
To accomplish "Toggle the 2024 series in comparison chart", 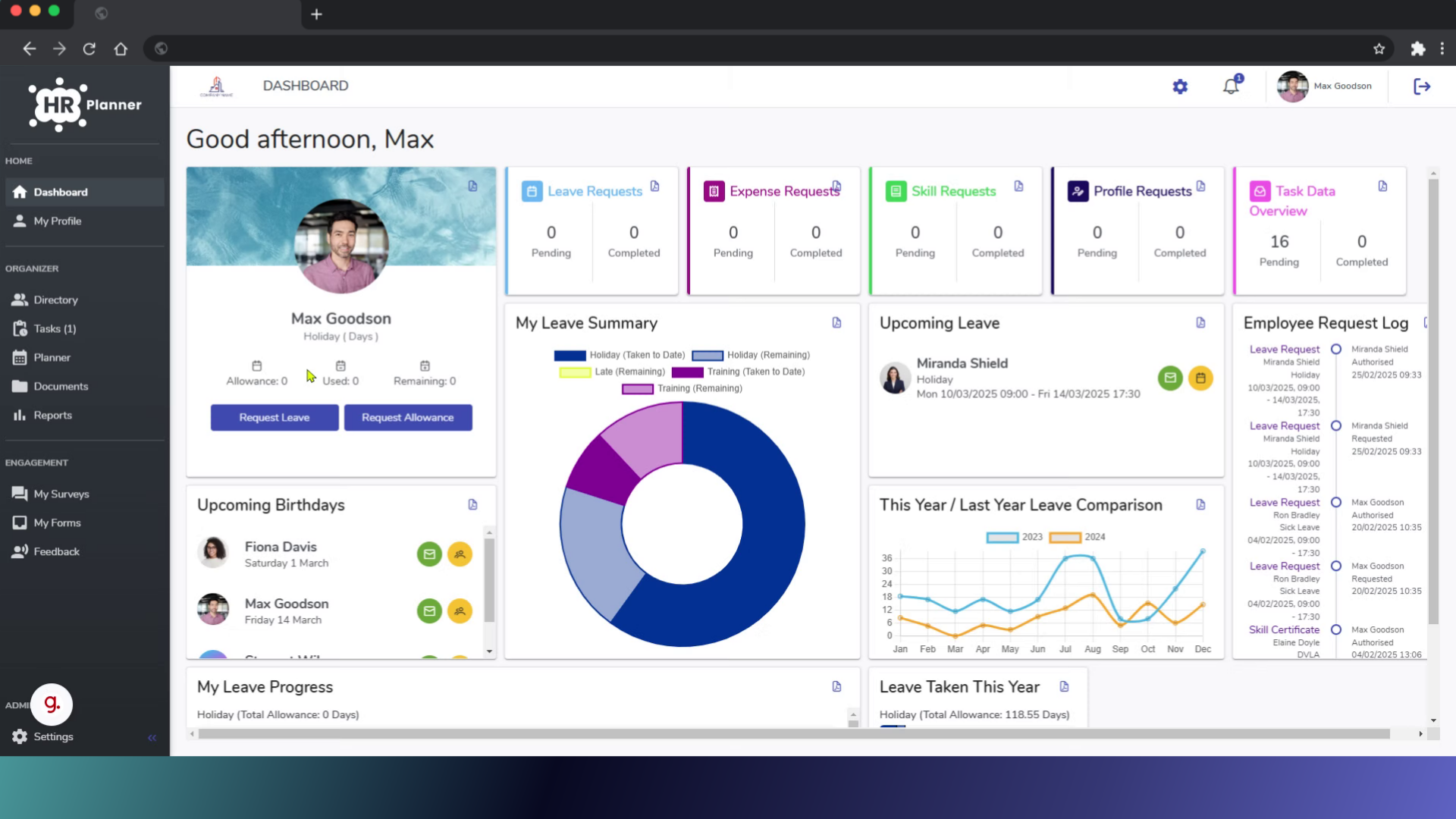I will [1077, 537].
